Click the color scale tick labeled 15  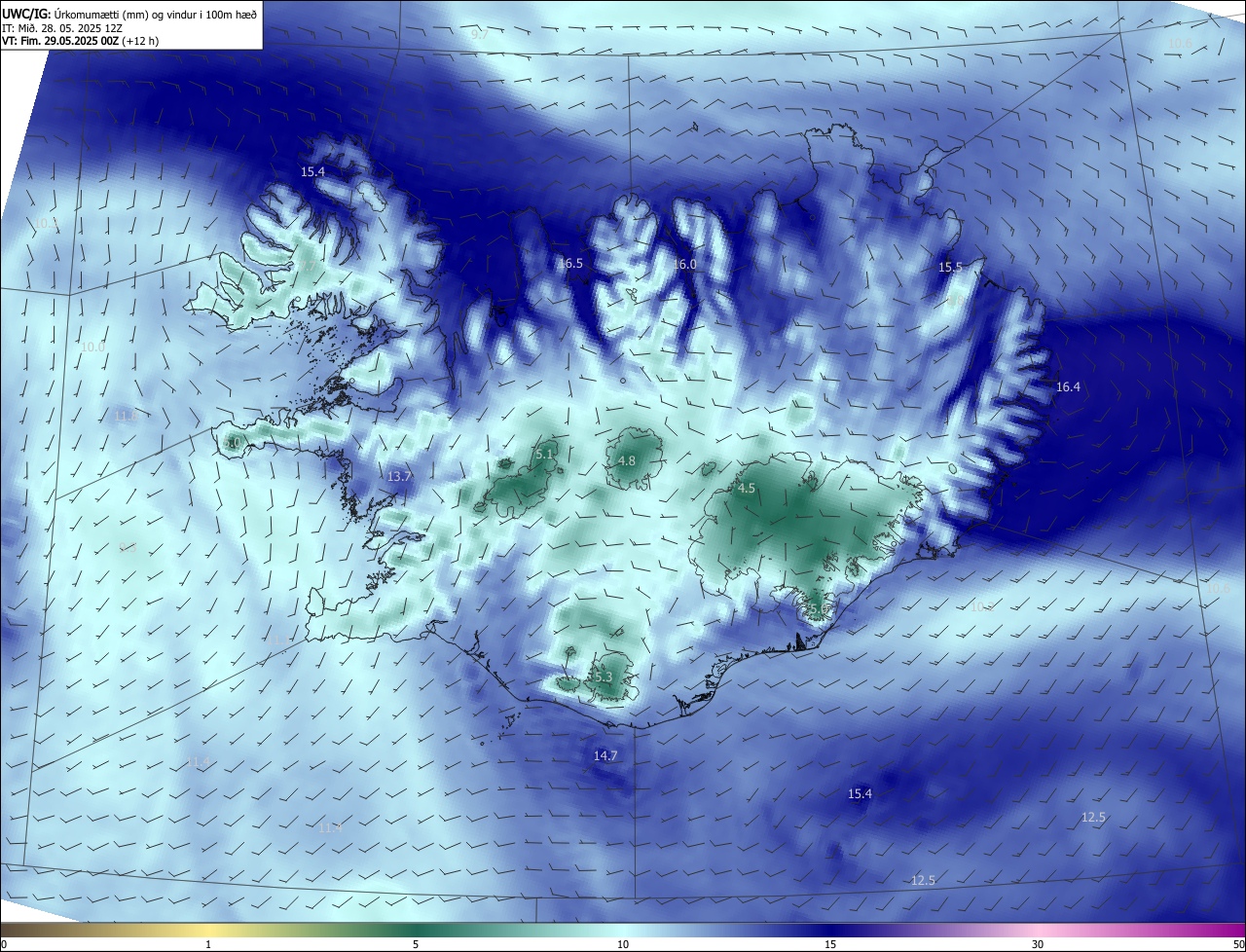(830, 944)
